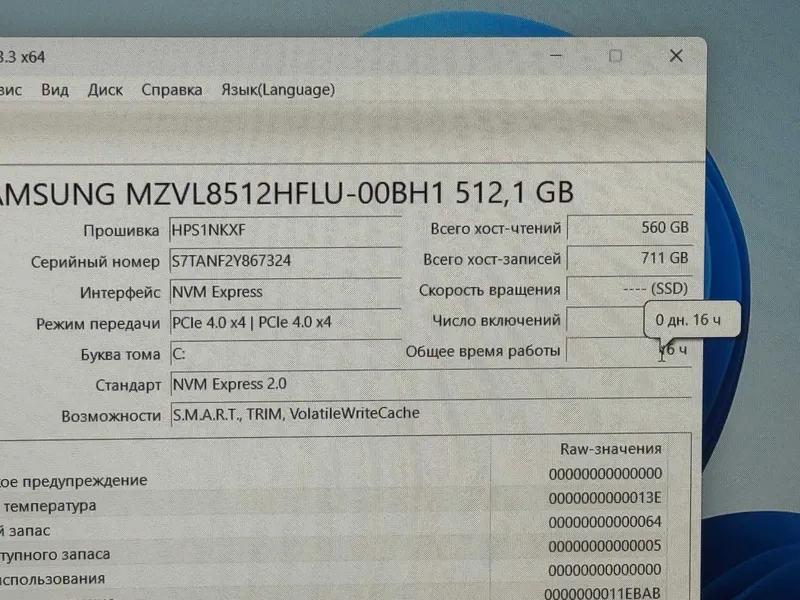Viewport: 800px width, 600px height.
Task: Click the SAMSUNG MZVL8512HFLU-00BH1 title
Action: (286, 193)
